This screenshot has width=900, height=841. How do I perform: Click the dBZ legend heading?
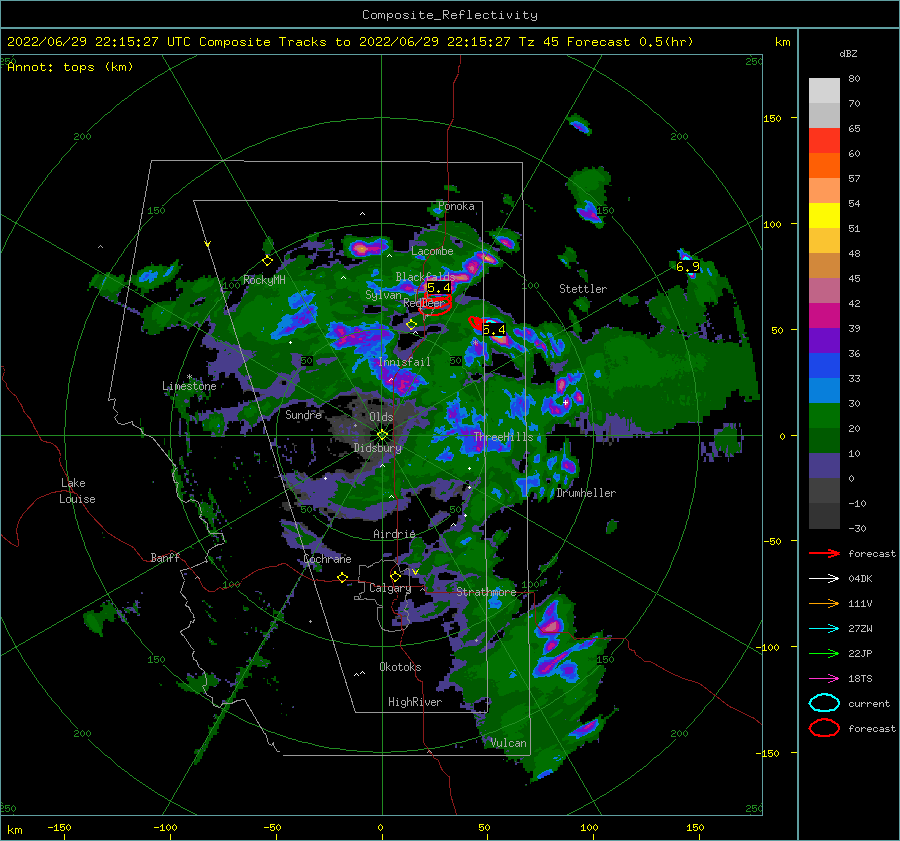tap(848, 53)
